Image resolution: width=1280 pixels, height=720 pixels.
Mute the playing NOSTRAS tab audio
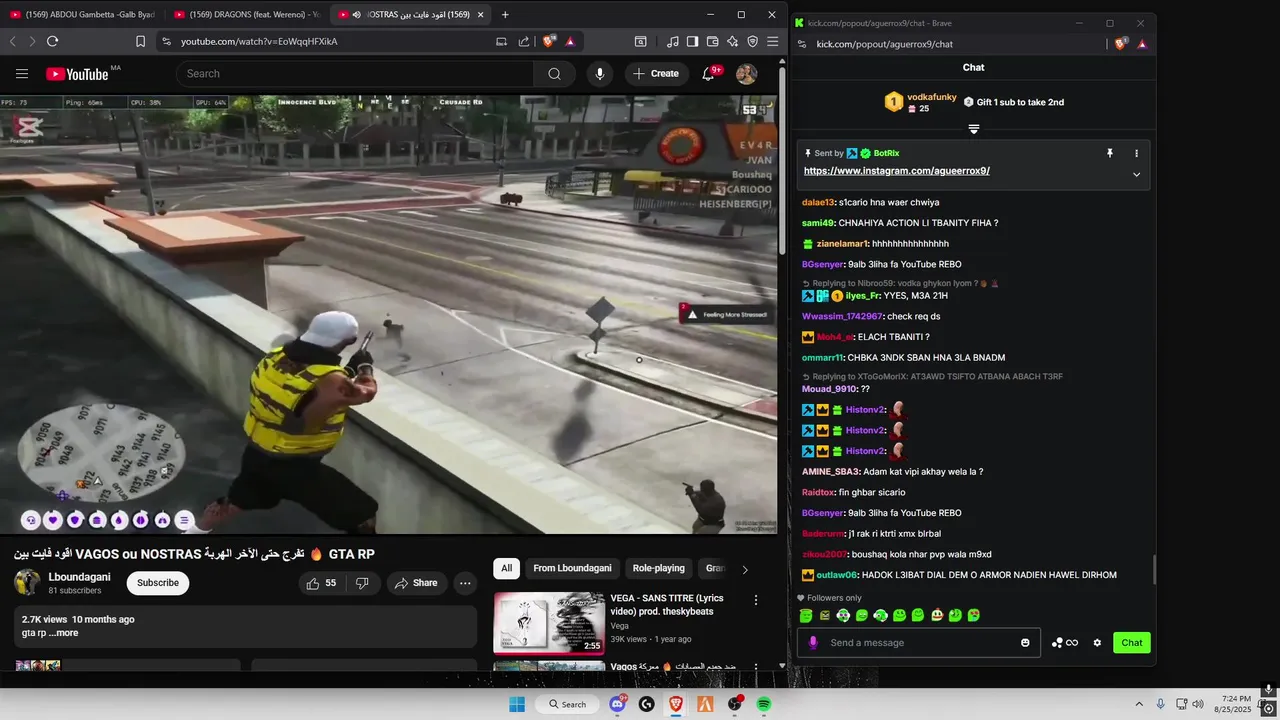pos(357,15)
